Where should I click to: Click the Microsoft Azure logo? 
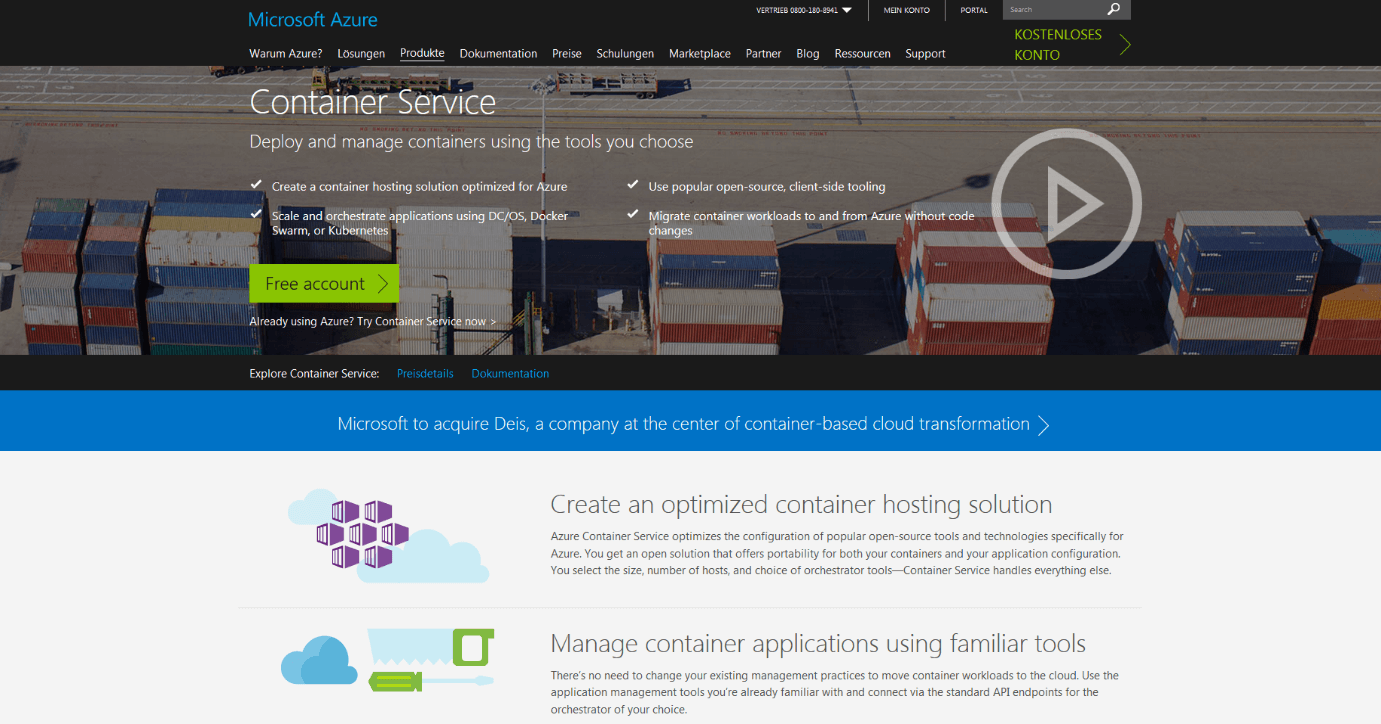pyautogui.click(x=313, y=19)
